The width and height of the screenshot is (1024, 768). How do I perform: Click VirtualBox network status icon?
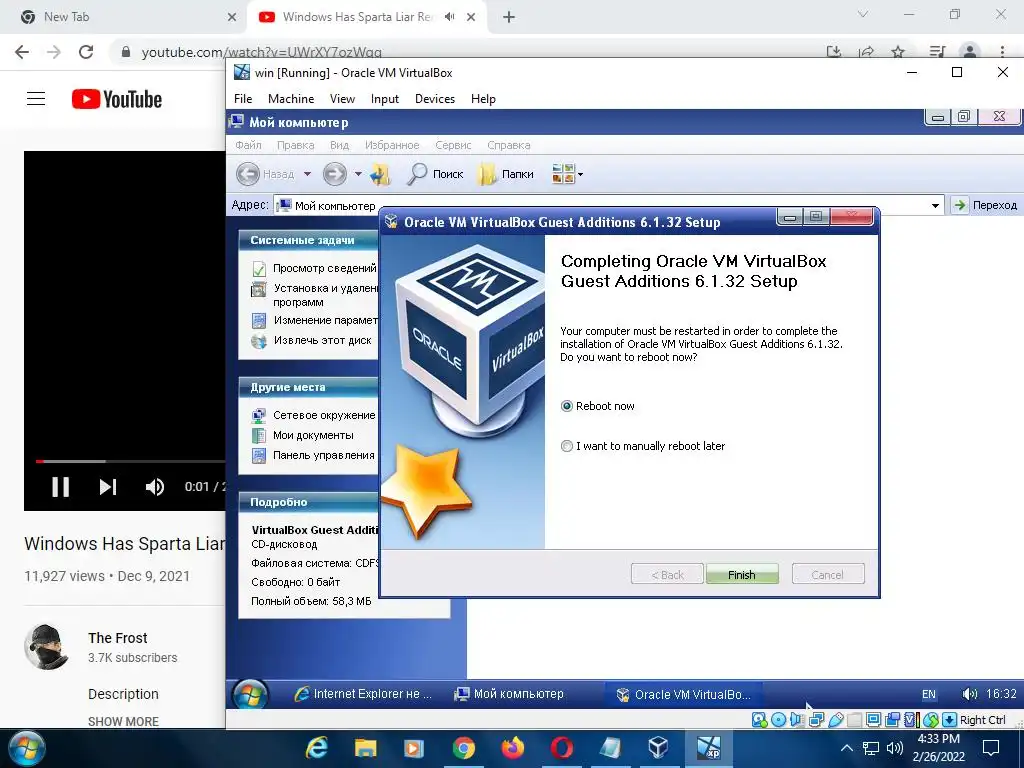[x=816, y=720]
